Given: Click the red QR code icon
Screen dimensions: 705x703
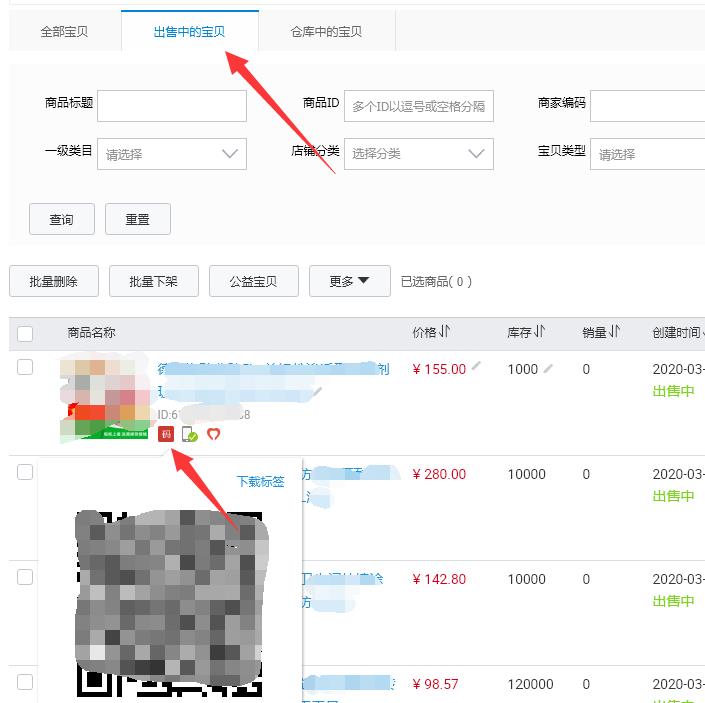Looking at the screenshot, I should point(166,434).
